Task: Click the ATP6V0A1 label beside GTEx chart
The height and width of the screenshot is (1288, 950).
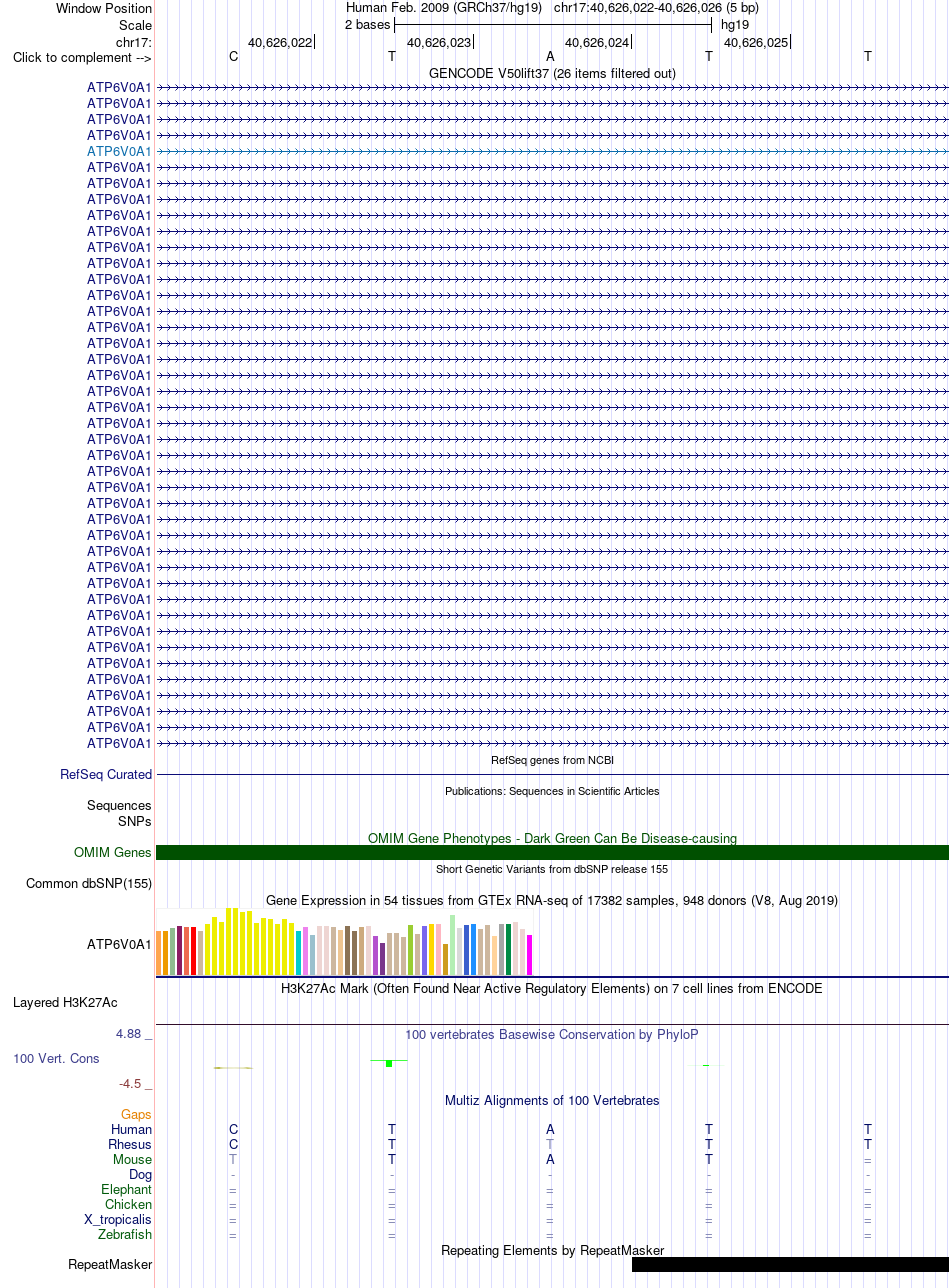Action: (119, 944)
